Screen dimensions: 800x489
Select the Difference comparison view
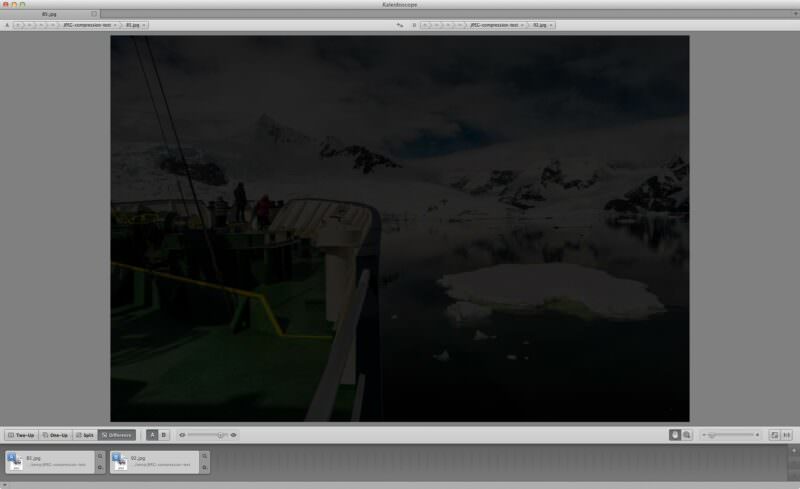117,435
